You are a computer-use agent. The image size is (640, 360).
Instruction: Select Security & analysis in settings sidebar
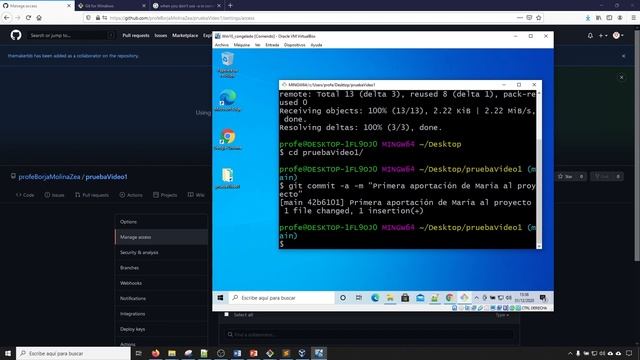[x=162, y=253]
